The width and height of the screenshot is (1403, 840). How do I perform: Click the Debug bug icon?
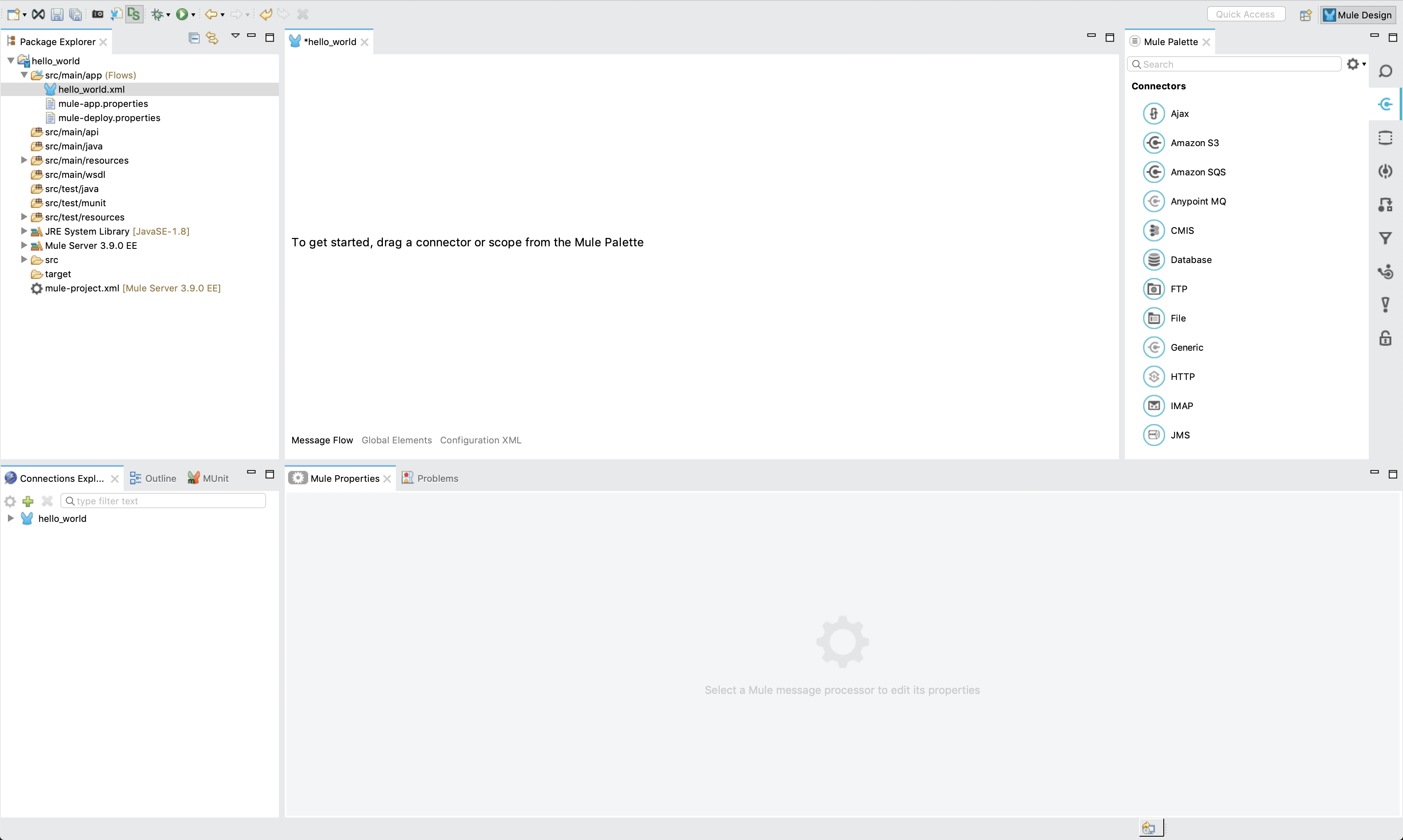point(157,14)
